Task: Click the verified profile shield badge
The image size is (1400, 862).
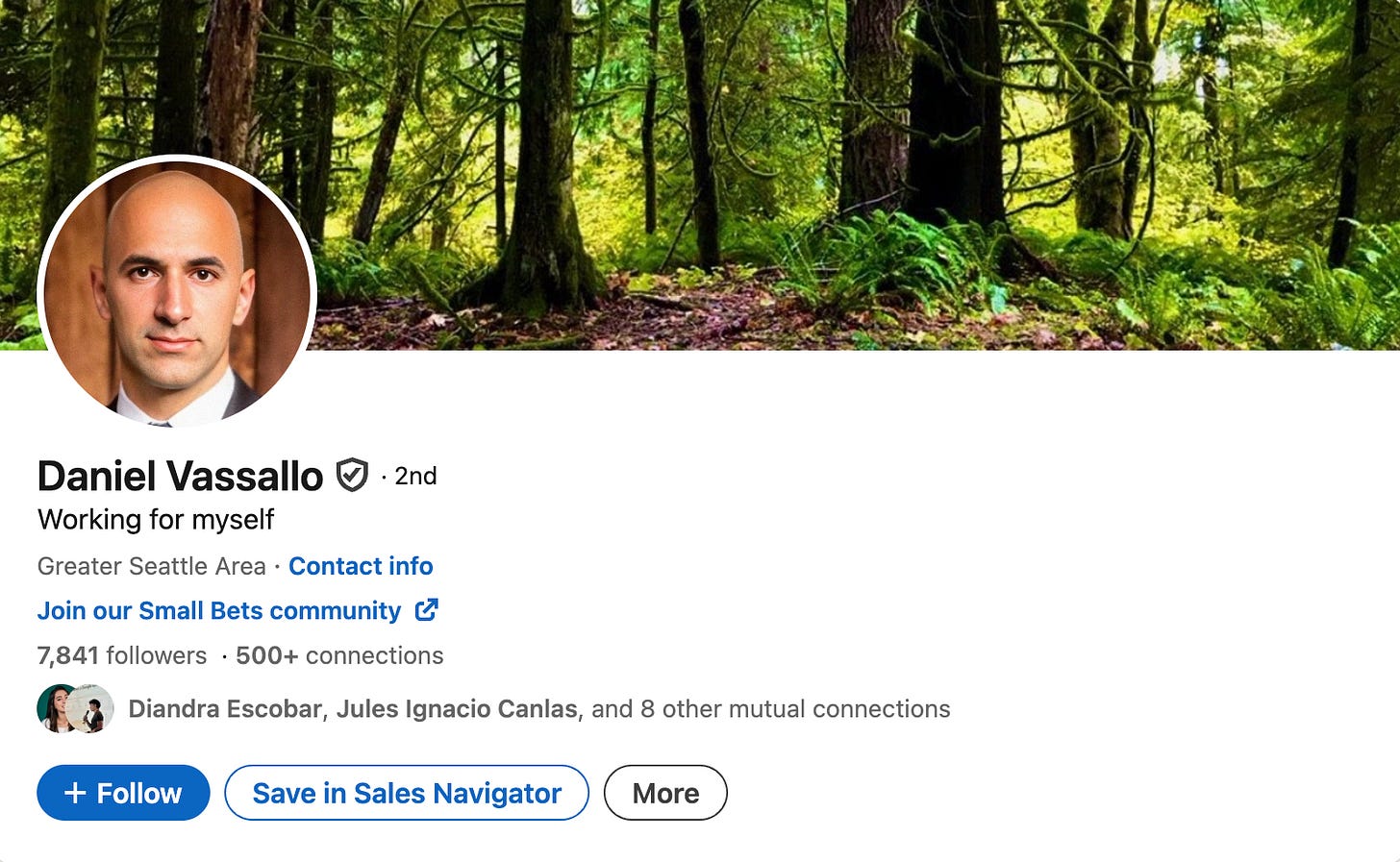Action: [x=354, y=474]
